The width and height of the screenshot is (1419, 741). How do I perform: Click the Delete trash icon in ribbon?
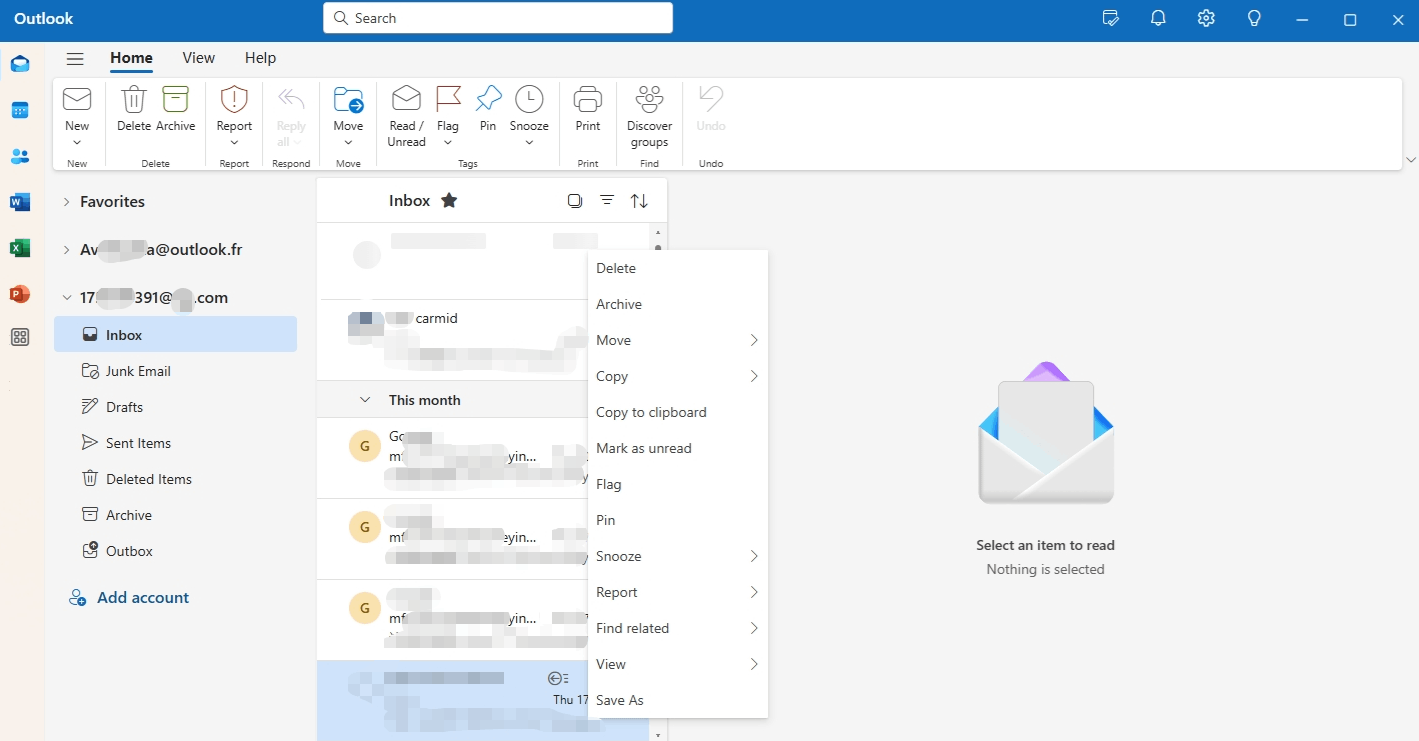pyautogui.click(x=133, y=99)
